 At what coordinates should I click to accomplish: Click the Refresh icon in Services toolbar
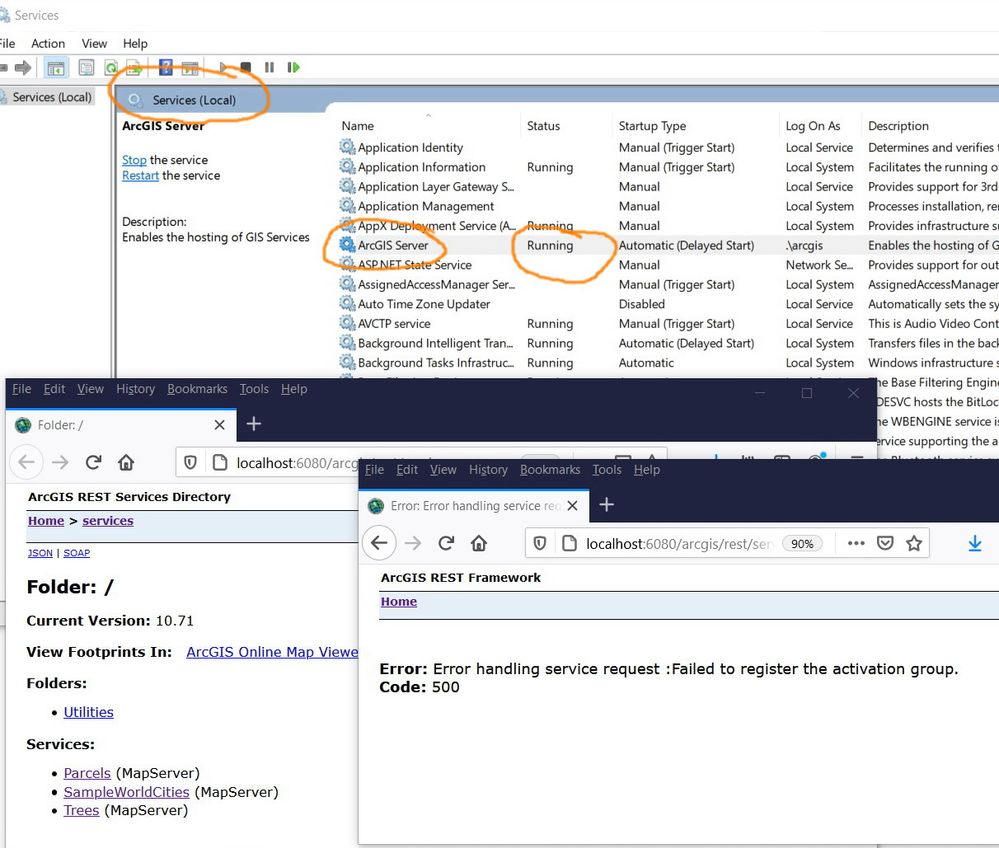[x=110, y=67]
